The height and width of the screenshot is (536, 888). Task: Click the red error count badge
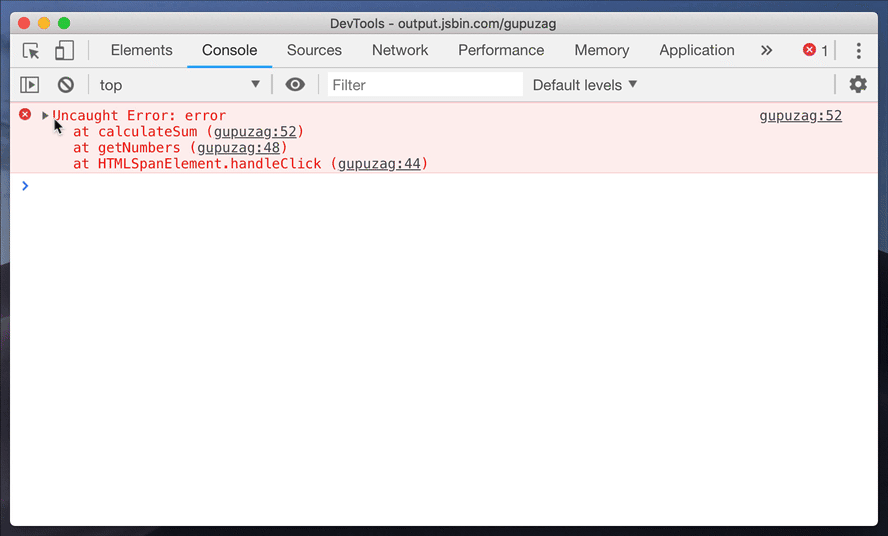[815, 51]
